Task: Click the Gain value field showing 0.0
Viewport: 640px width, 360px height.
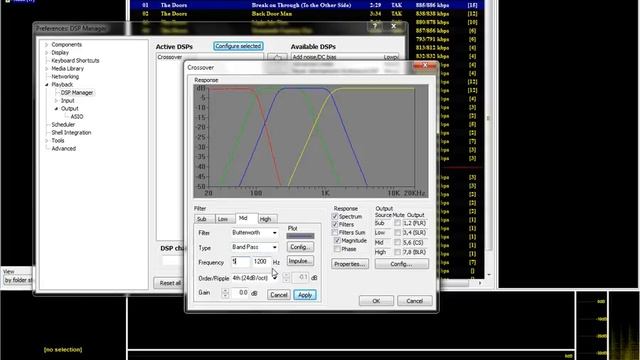Action: pos(241,293)
